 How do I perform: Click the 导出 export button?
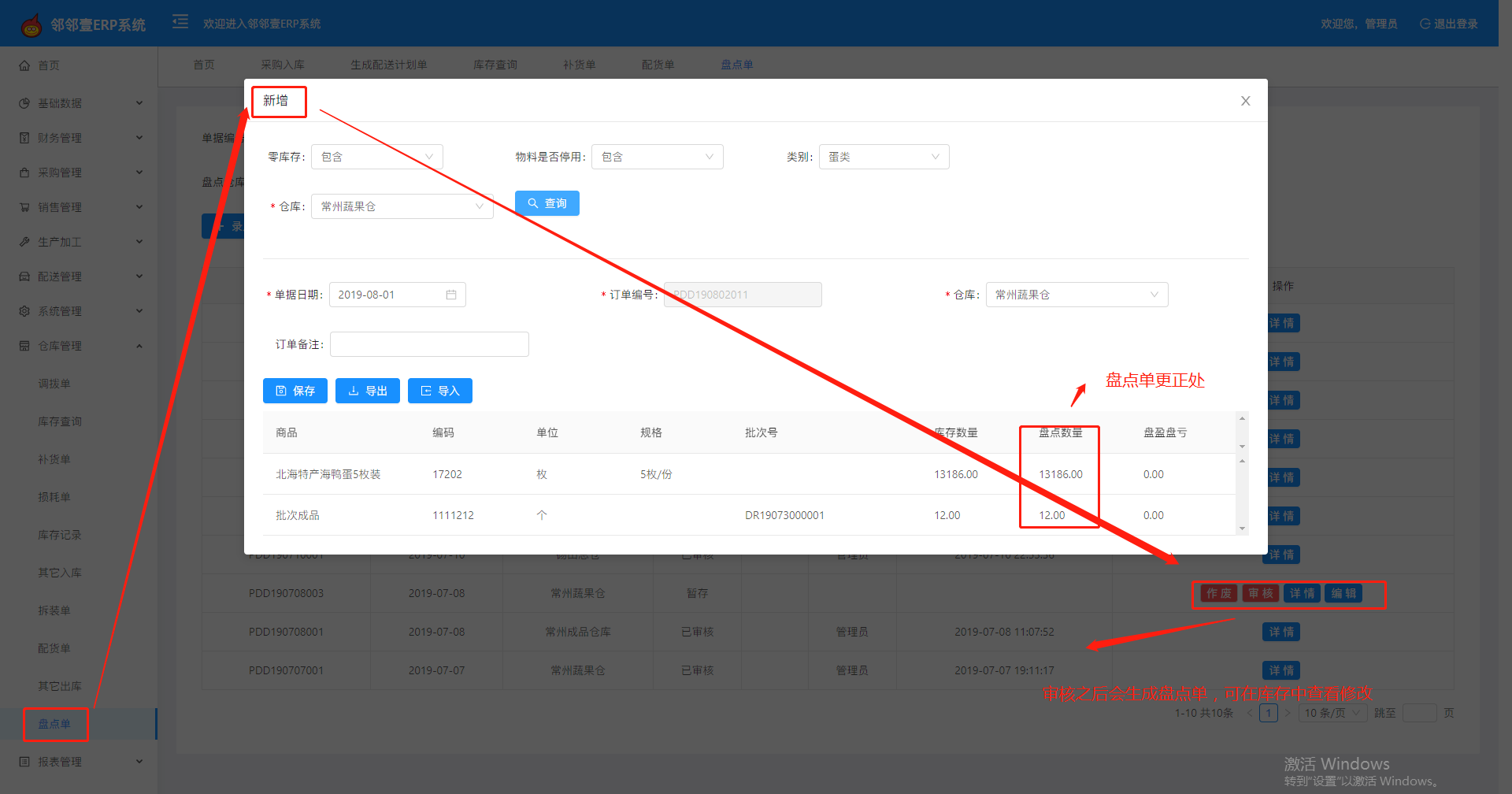[x=368, y=391]
